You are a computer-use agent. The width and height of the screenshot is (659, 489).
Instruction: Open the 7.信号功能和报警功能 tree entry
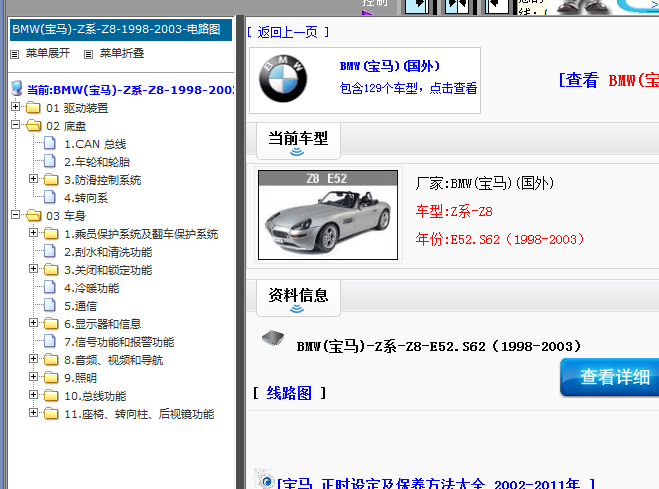119,342
